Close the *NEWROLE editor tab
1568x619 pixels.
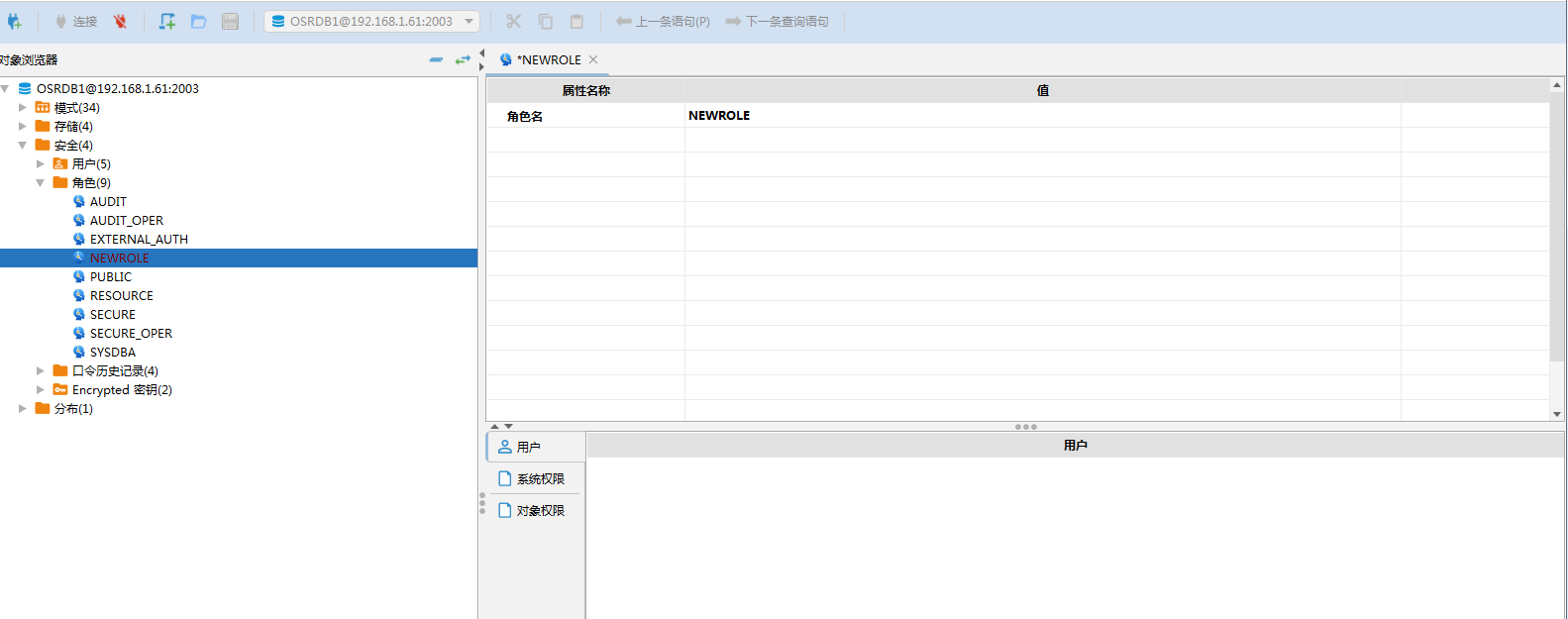593,59
